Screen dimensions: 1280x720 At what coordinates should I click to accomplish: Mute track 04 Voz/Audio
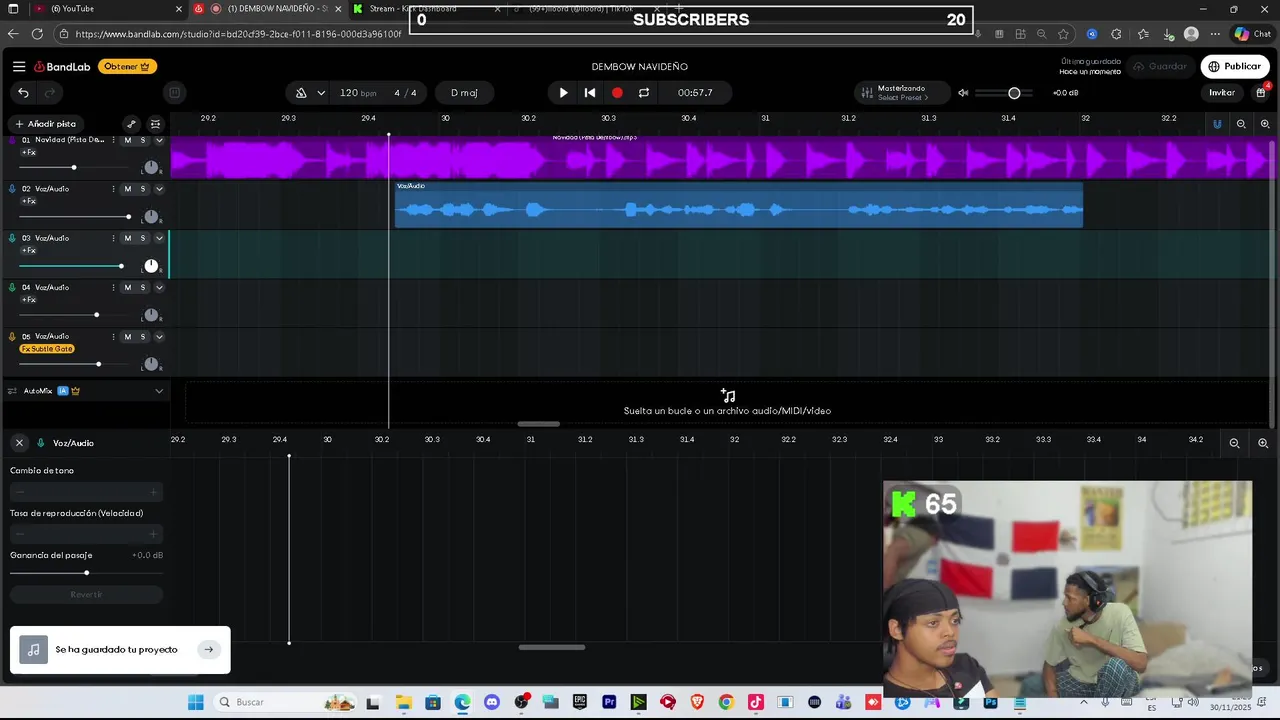127,288
